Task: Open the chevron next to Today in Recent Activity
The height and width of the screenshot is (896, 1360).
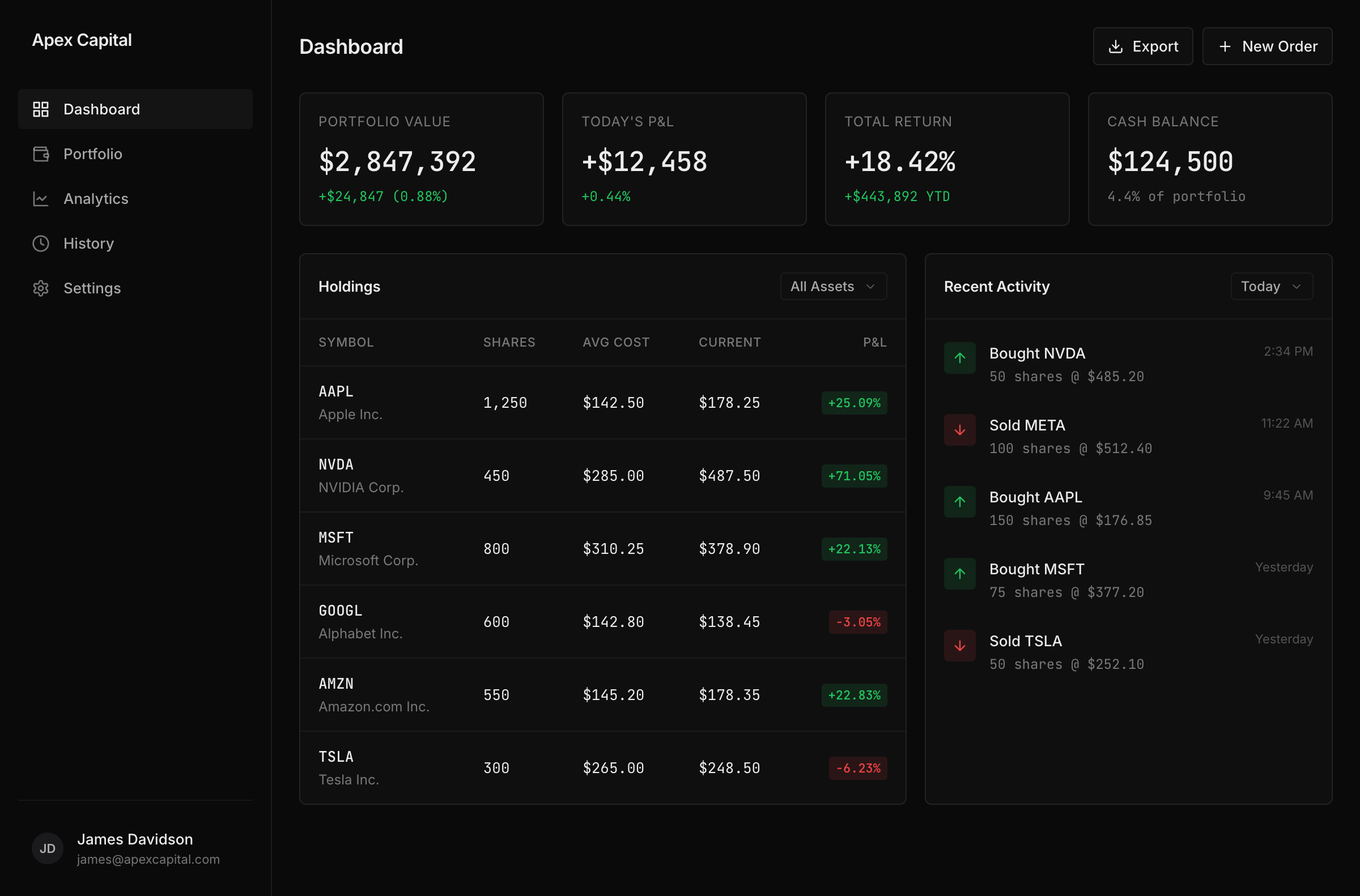Action: point(1295,286)
